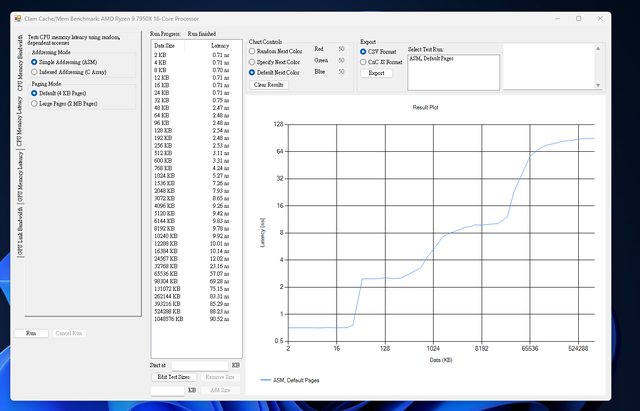Viewport: 640px width, 411px height.
Task: Click the Clear Results button
Action: [x=270, y=85]
